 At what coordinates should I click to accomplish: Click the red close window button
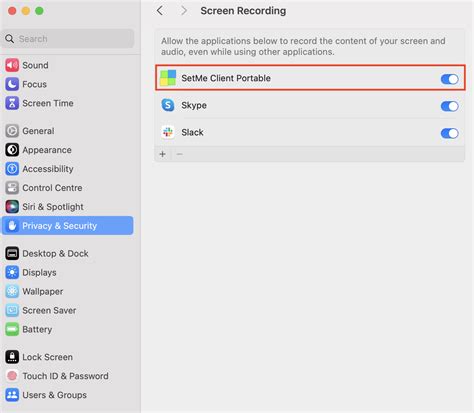pyautogui.click(x=12, y=11)
